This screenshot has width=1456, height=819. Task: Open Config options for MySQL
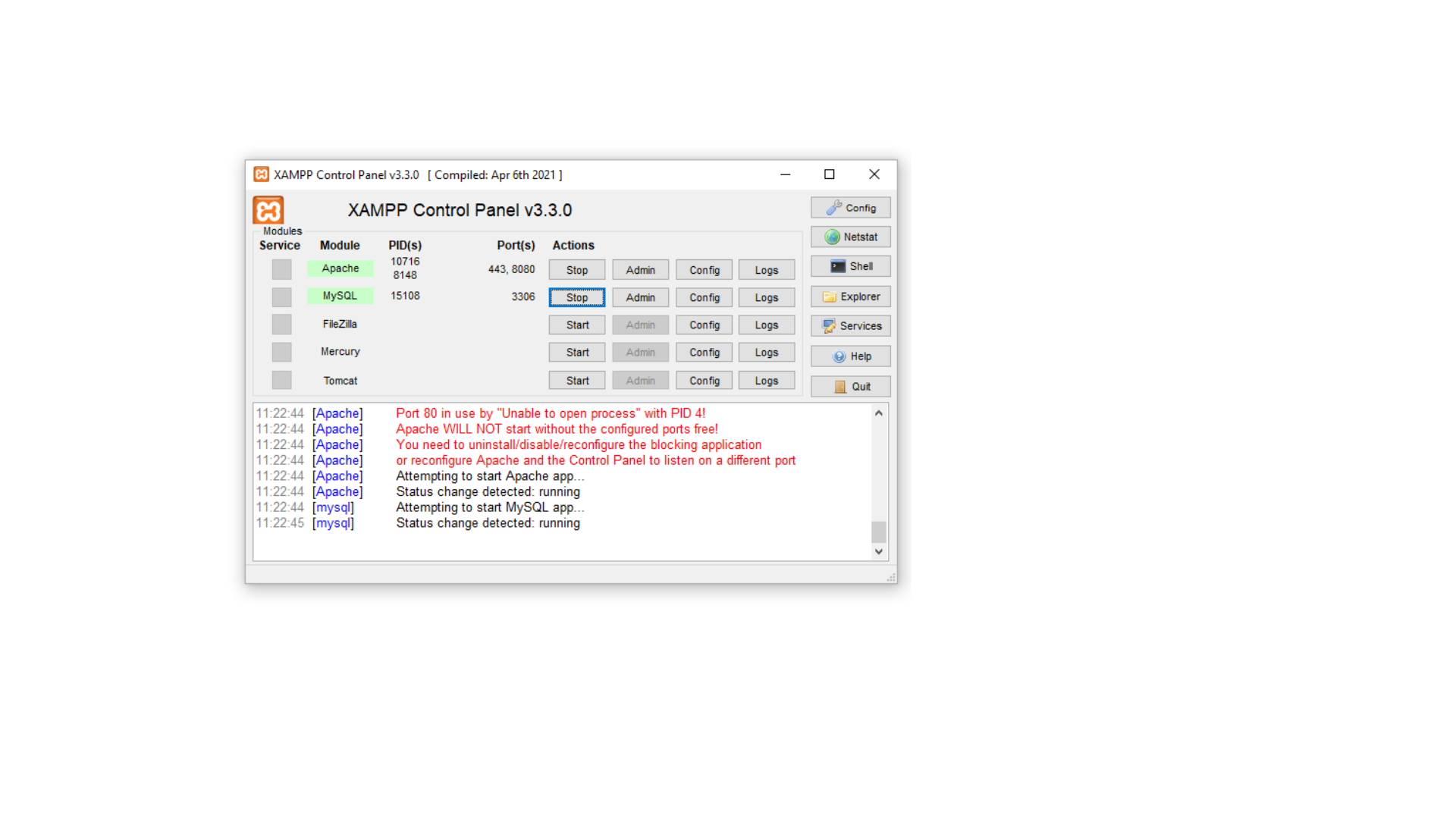[704, 297]
